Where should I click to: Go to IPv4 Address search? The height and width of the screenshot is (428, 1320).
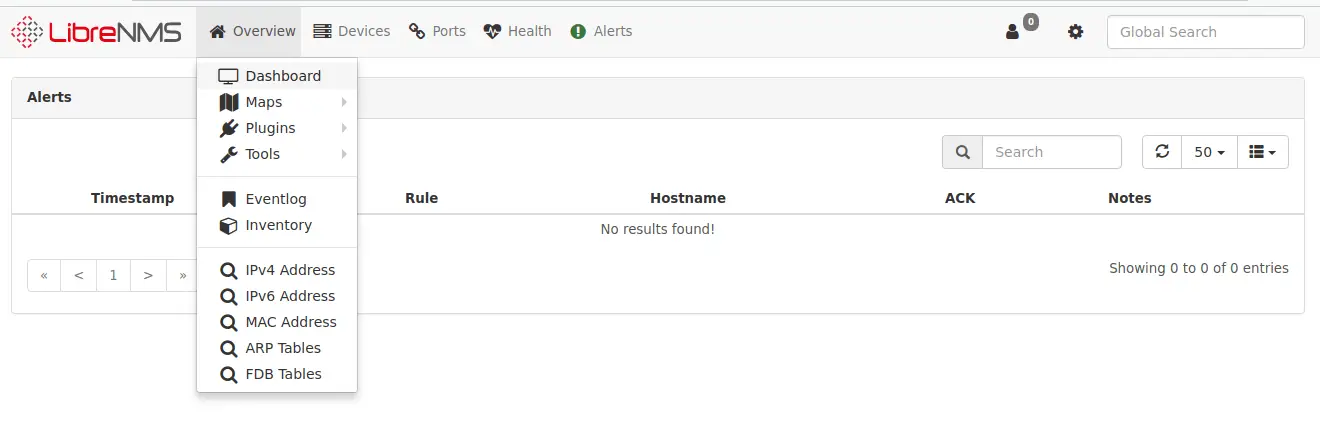277,270
